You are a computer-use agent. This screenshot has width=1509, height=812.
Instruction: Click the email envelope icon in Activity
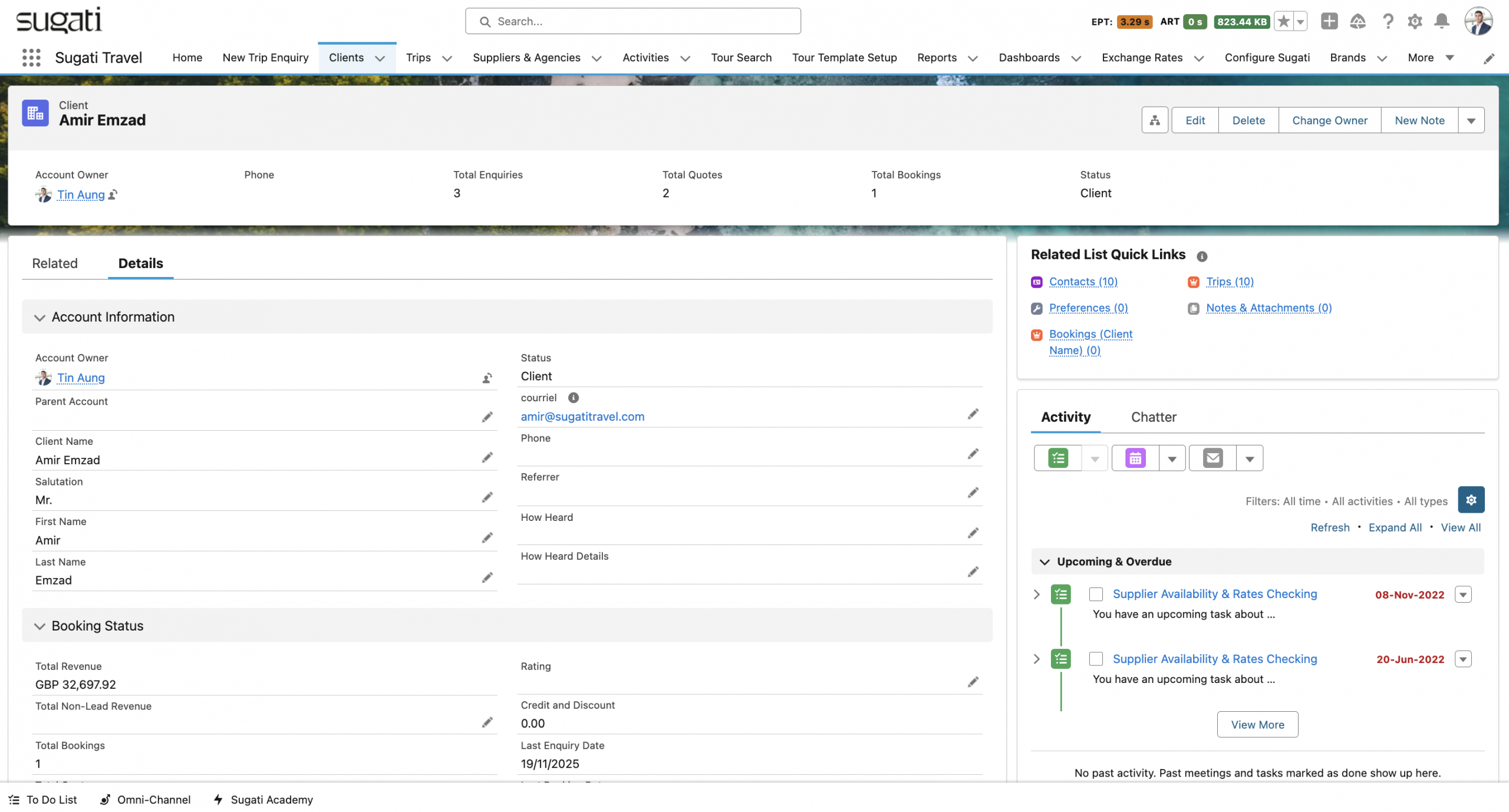point(1213,458)
